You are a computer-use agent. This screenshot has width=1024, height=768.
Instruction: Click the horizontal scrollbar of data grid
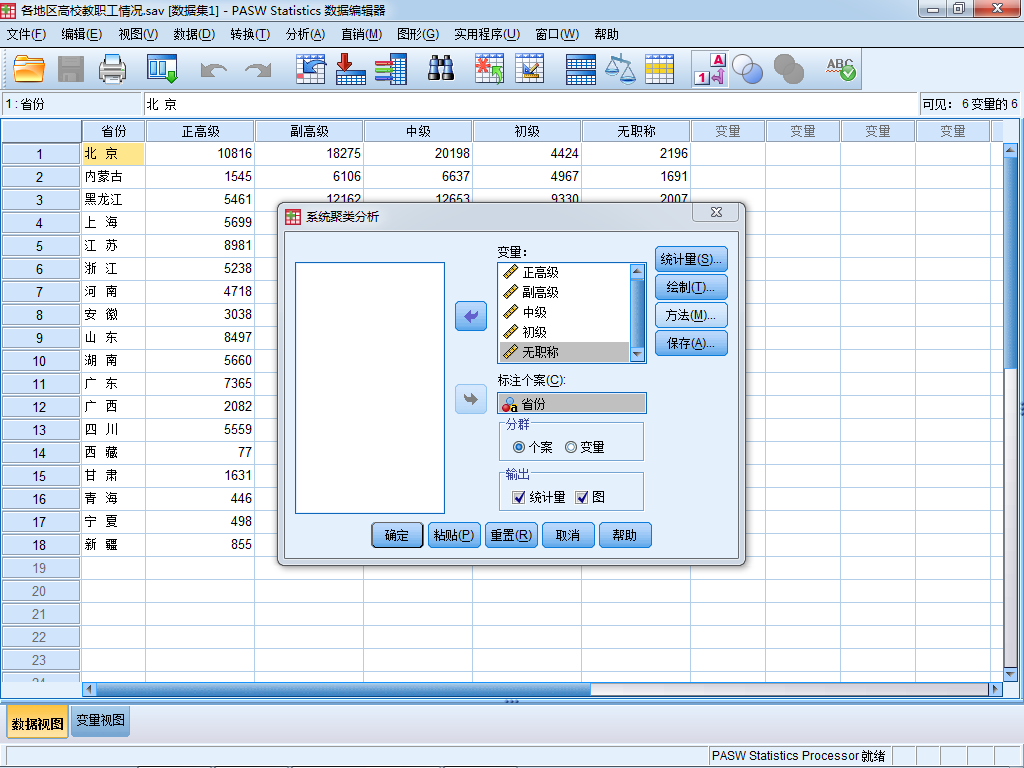coord(343,689)
